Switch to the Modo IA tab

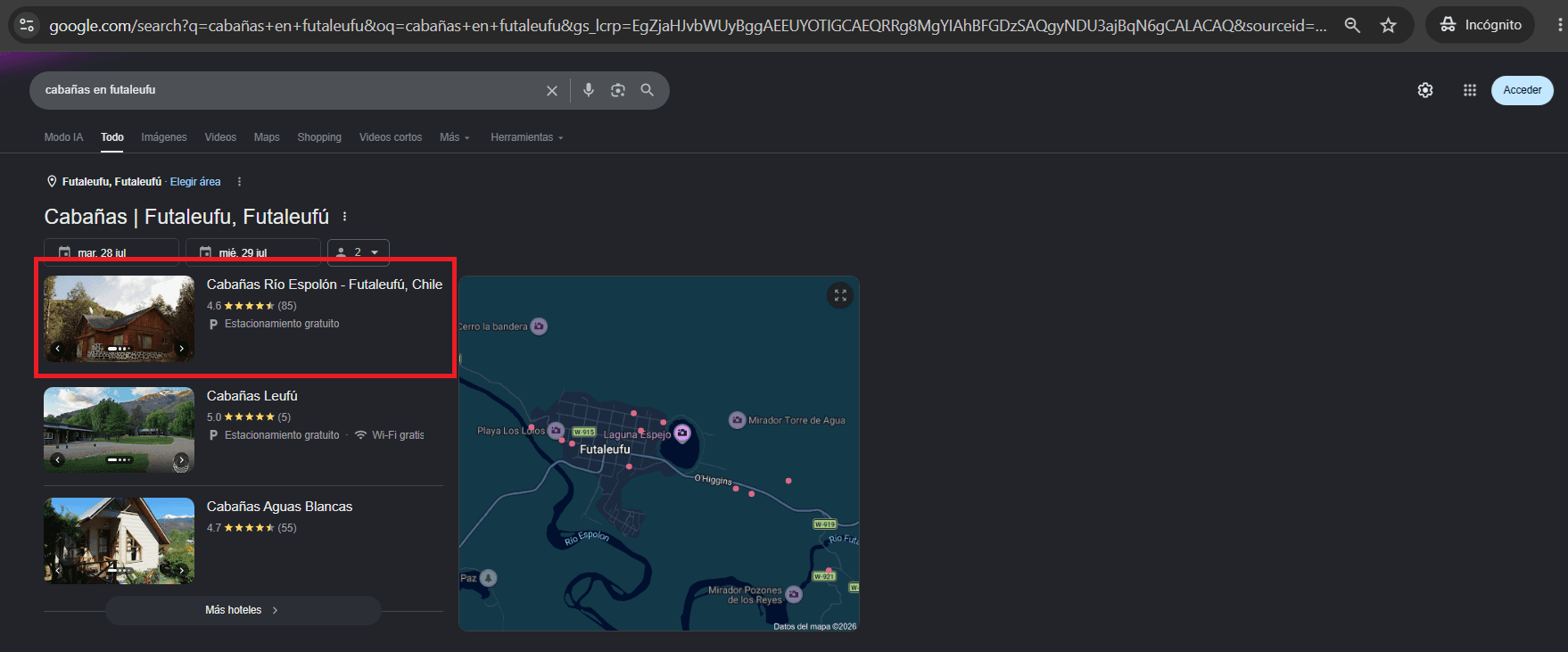click(63, 137)
